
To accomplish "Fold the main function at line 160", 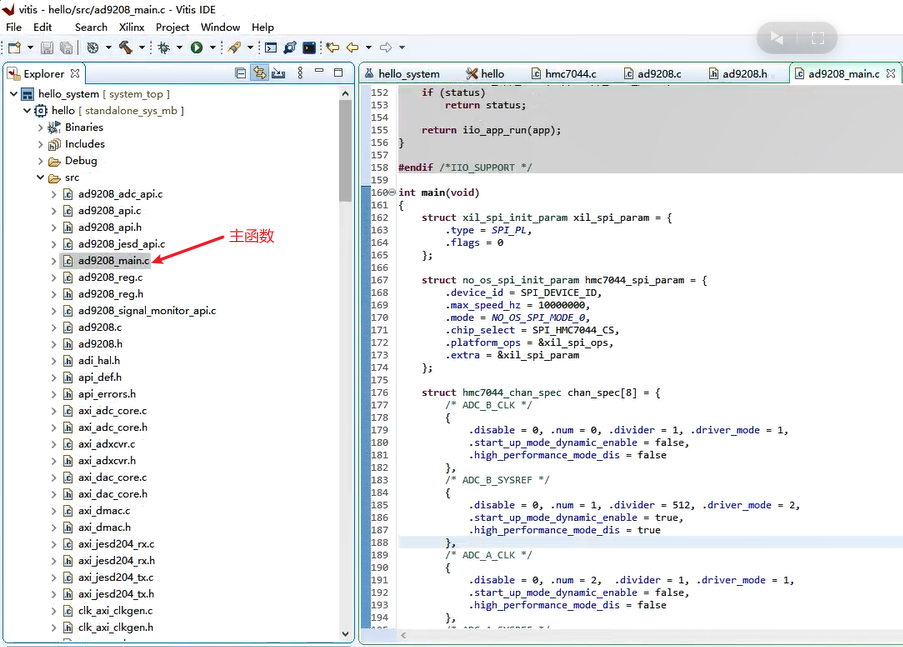I will [x=392, y=192].
